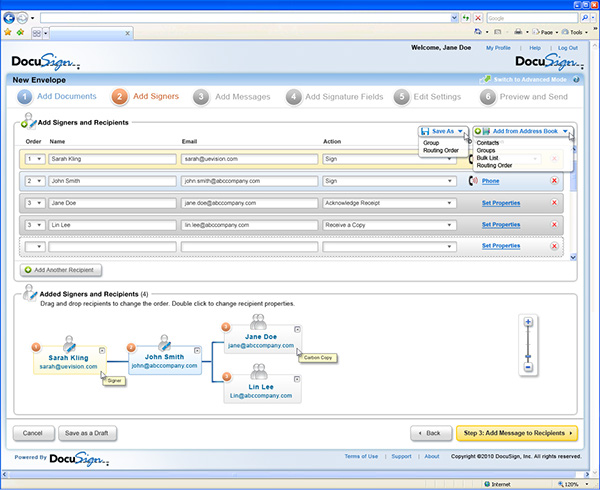Screen dimensions: 600x490
Task: Select Groups from Address Book menu
Action: [486, 150]
